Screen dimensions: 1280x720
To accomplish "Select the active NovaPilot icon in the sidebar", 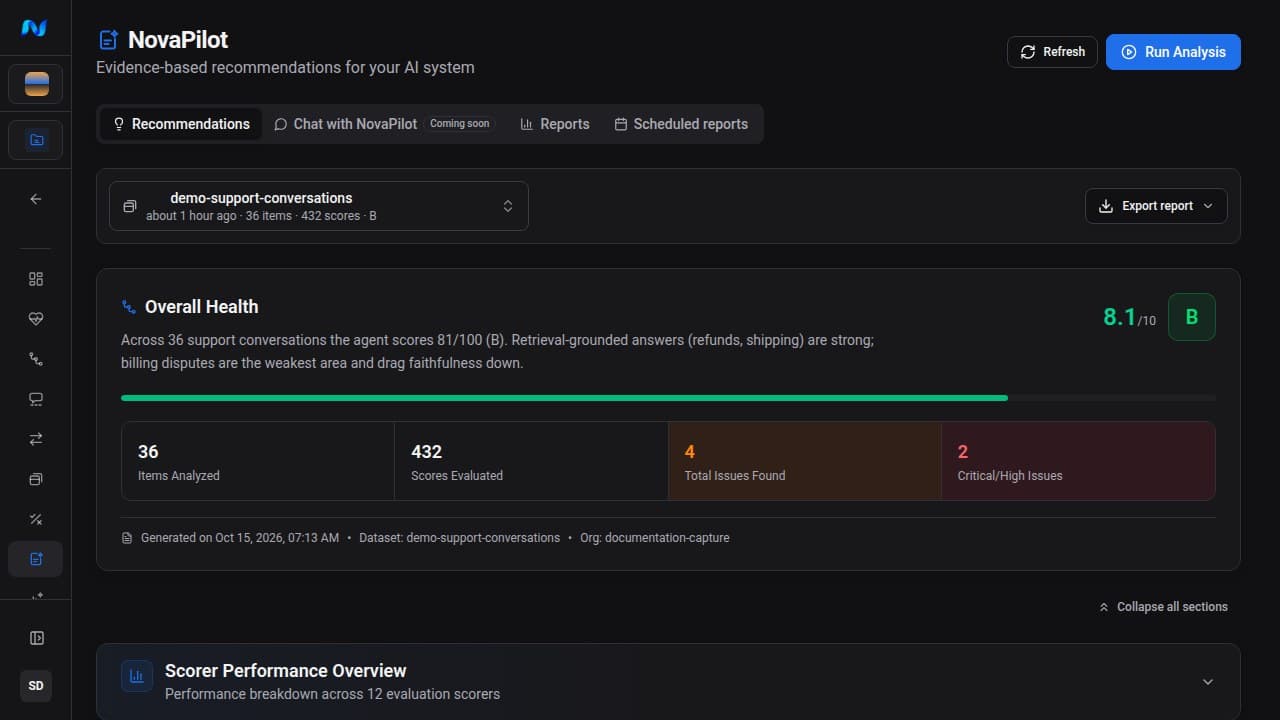I will coord(36,559).
